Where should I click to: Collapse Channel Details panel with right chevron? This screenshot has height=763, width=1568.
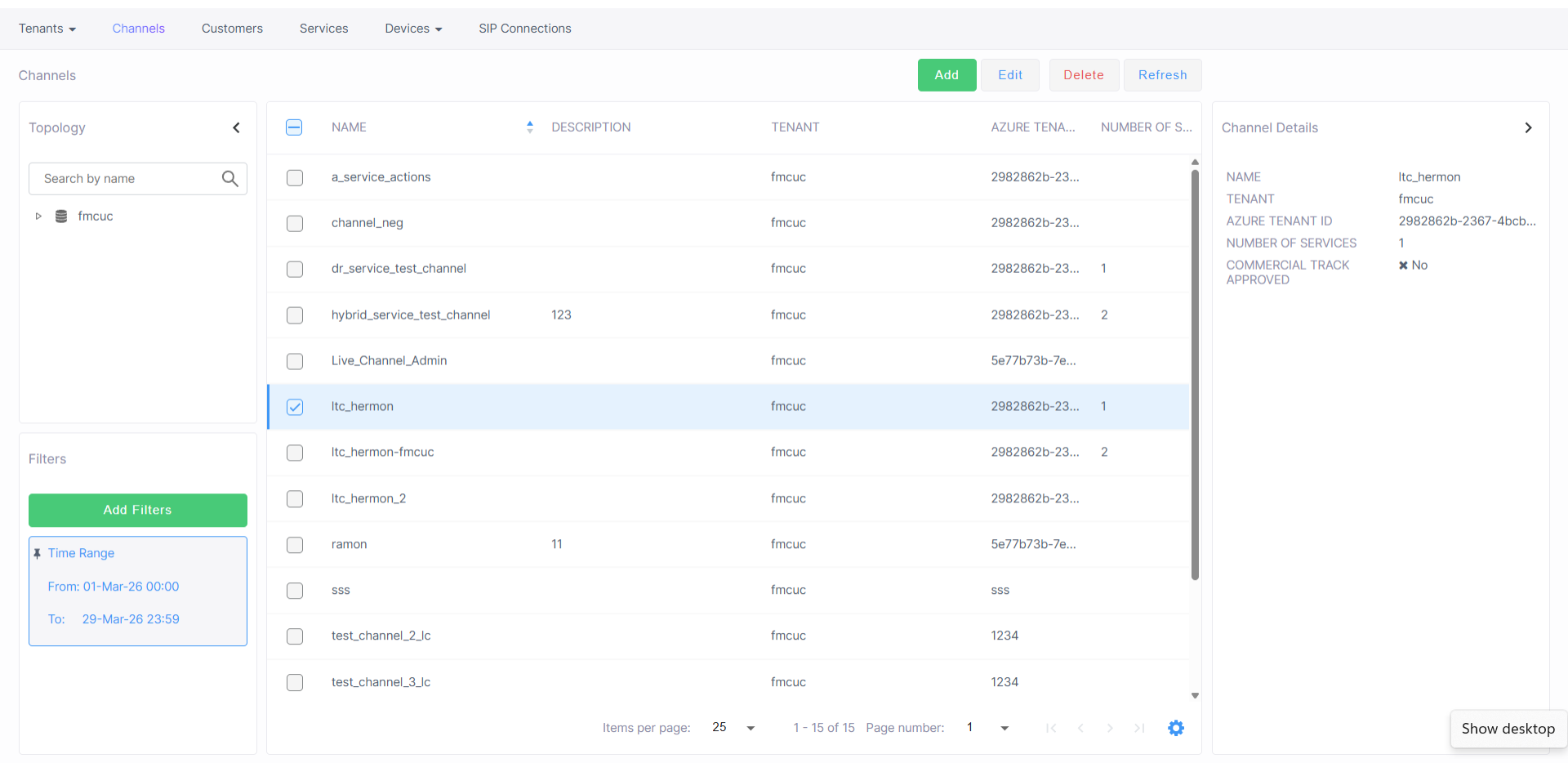pos(1528,127)
